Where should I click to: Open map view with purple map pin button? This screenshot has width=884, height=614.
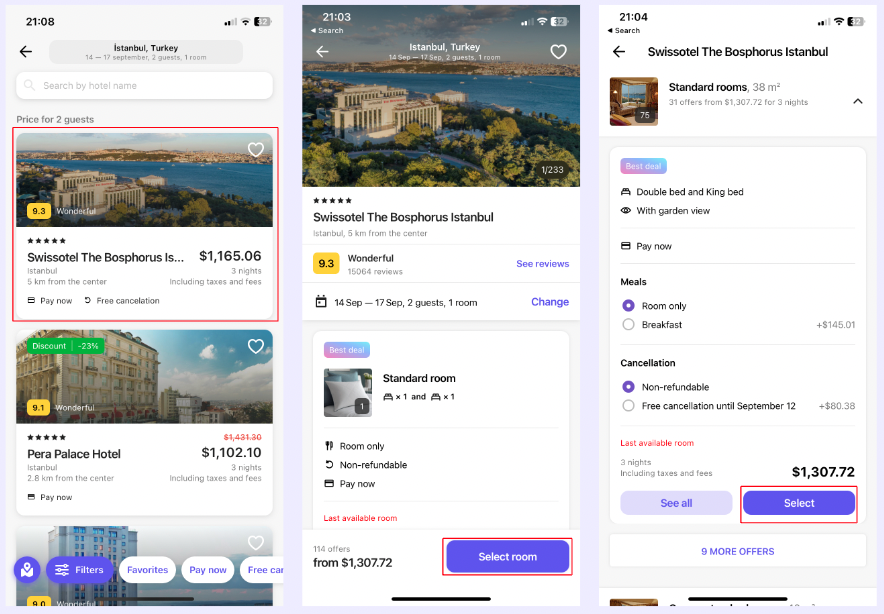pos(27,570)
